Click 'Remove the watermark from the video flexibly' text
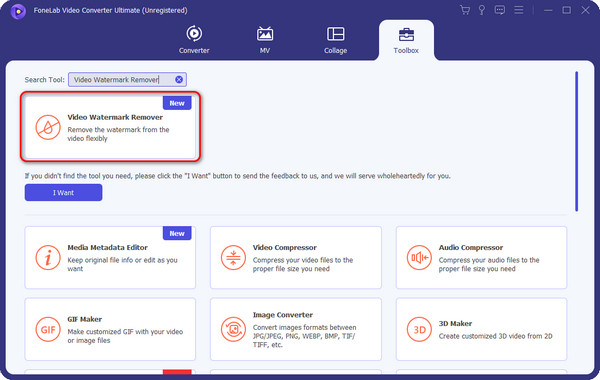The image size is (600, 380). (x=118, y=134)
